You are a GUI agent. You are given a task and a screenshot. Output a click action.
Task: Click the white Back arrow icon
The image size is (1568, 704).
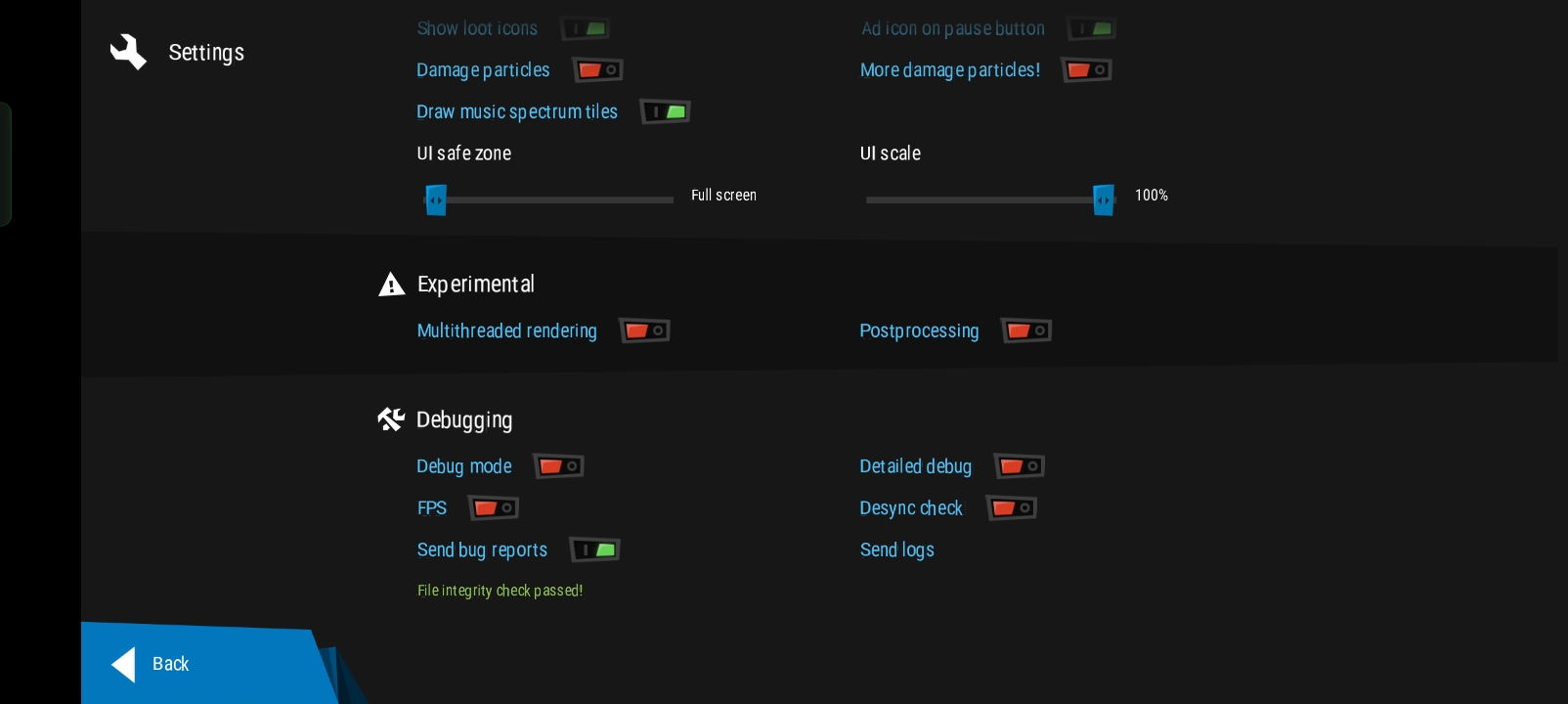124,664
